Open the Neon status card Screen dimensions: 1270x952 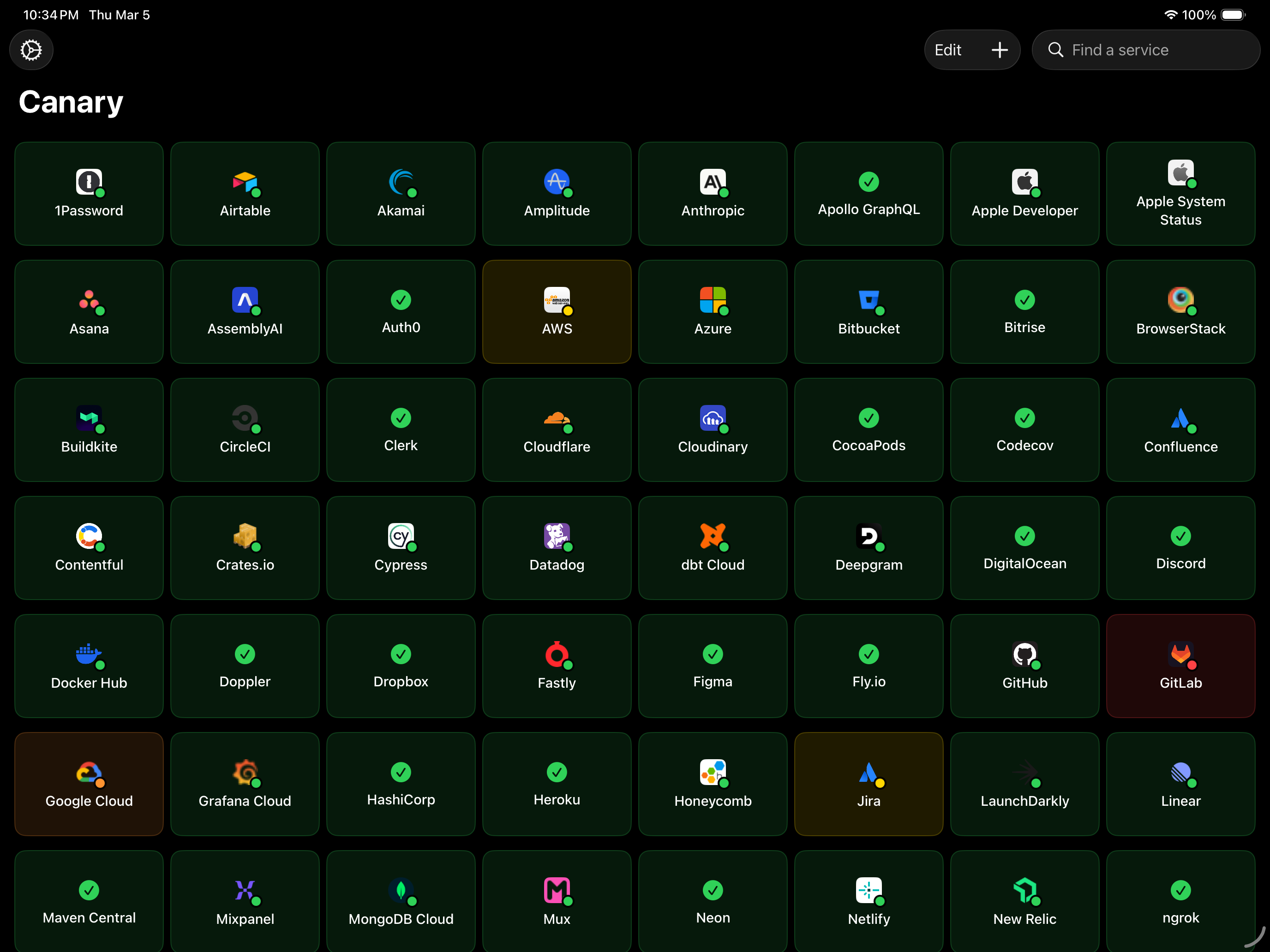tap(713, 902)
